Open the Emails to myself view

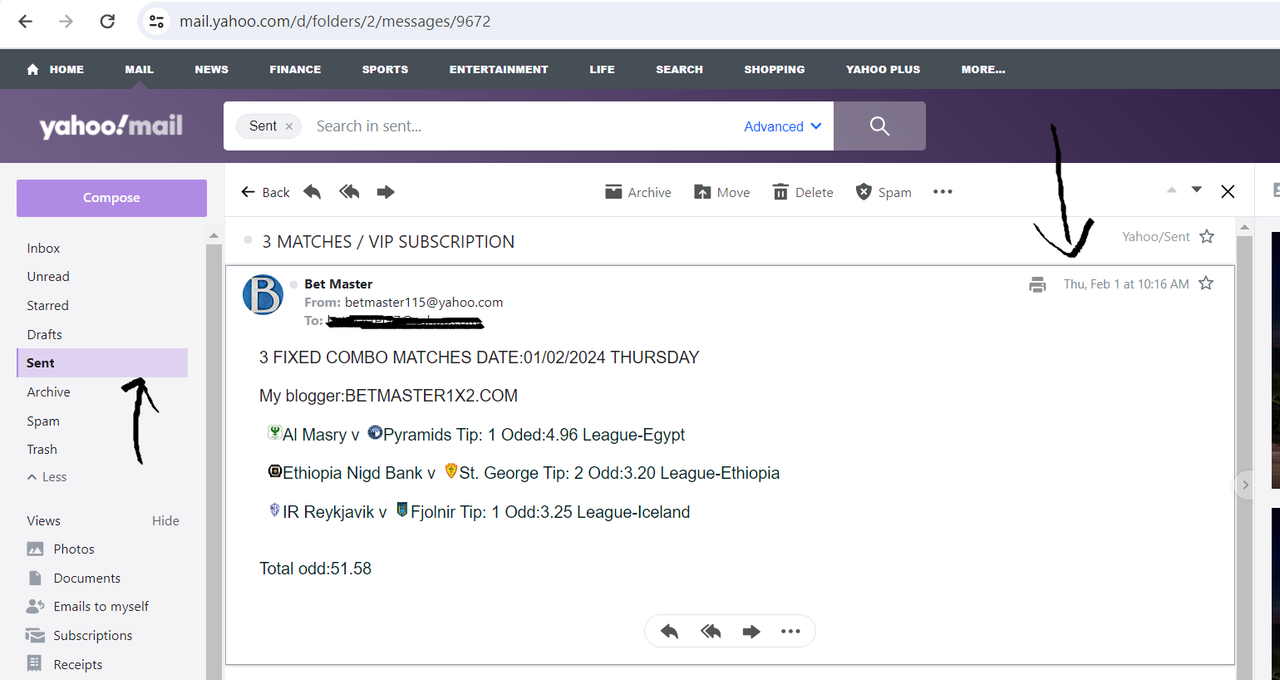(87, 606)
